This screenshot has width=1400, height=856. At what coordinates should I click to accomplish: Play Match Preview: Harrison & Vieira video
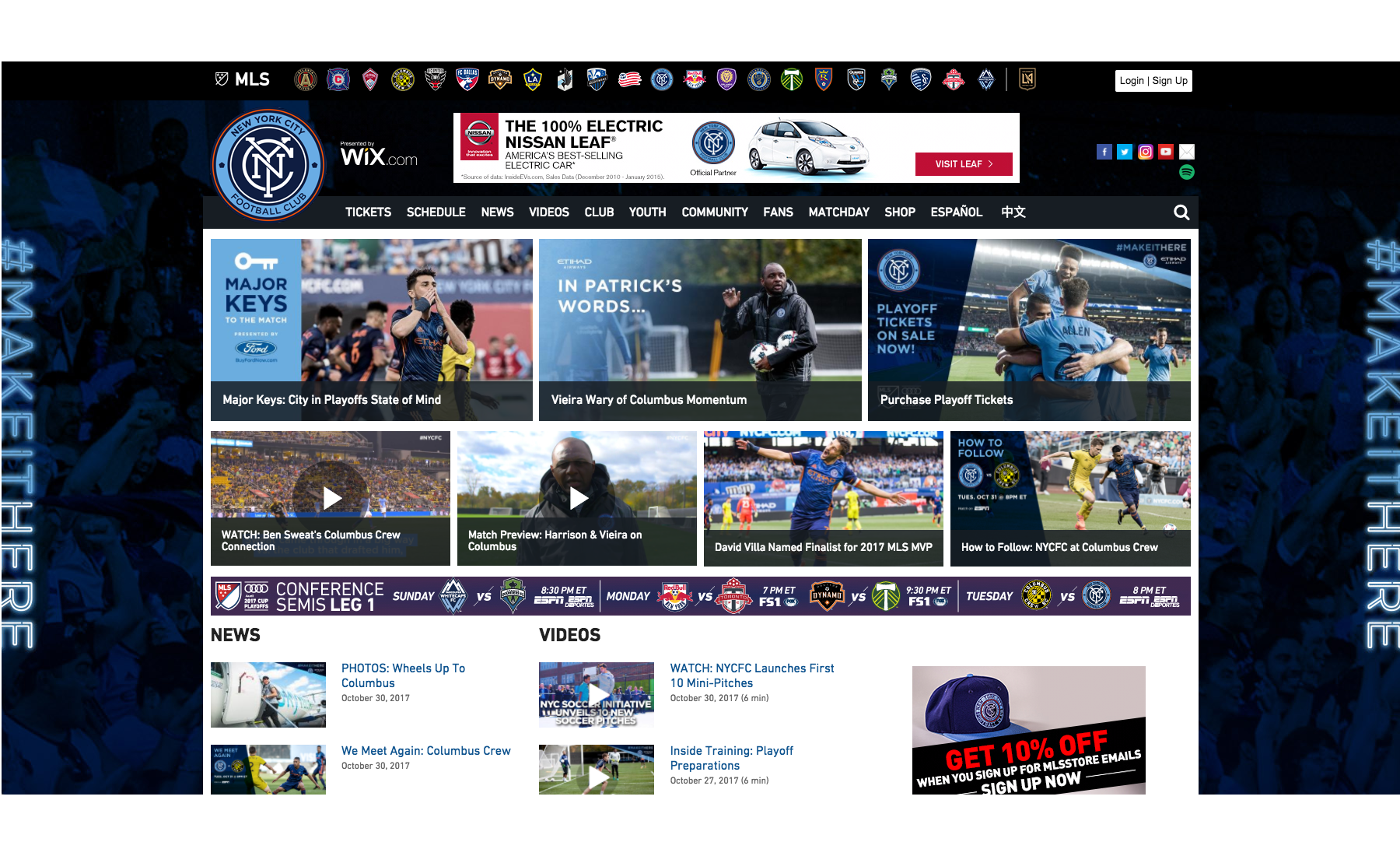(x=577, y=498)
